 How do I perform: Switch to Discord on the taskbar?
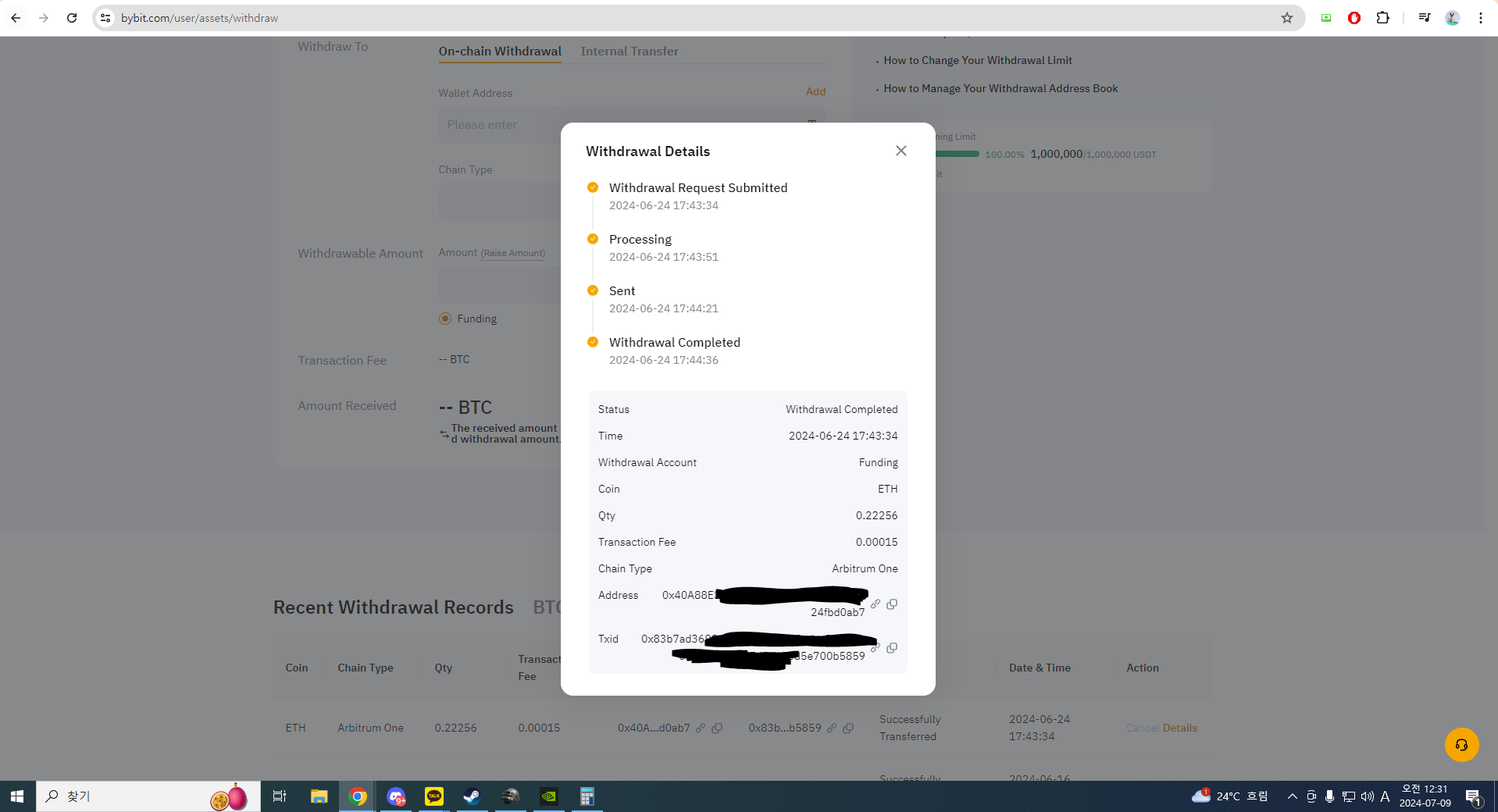[x=396, y=796]
